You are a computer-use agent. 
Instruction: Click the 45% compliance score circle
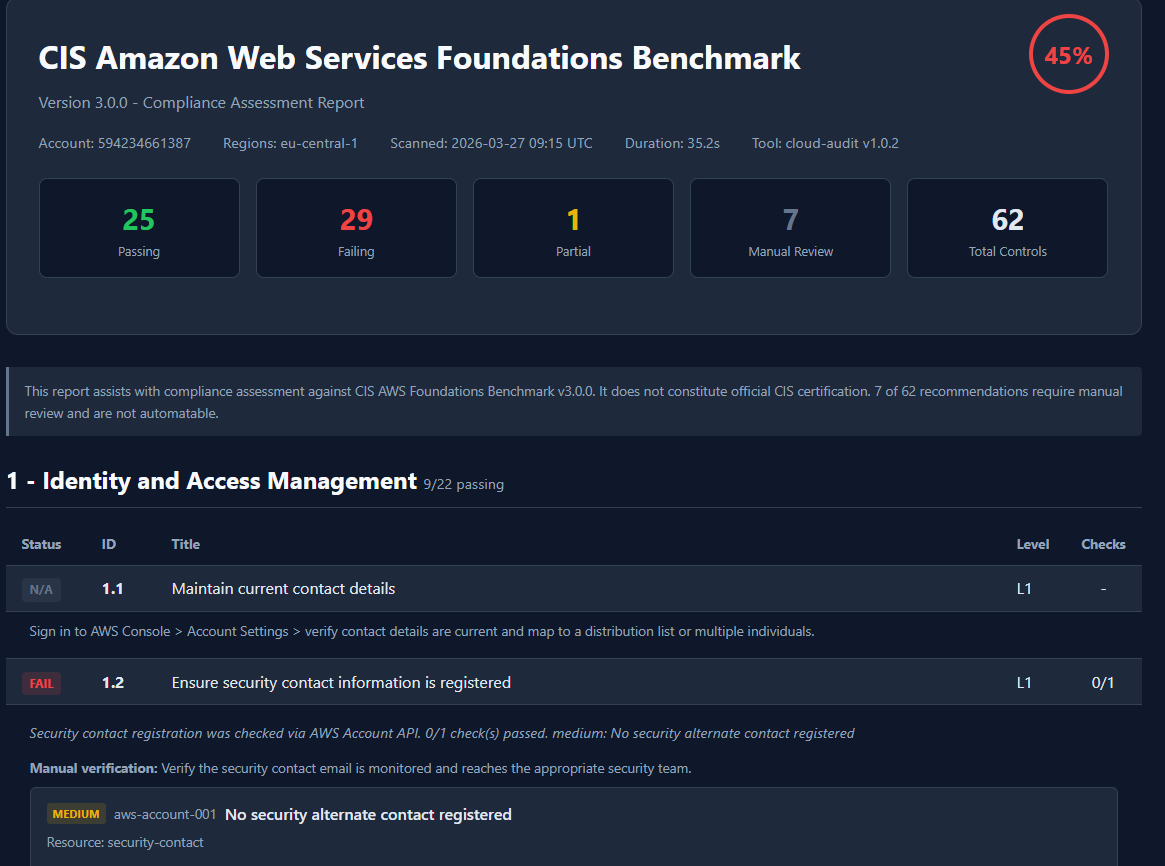1068,54
